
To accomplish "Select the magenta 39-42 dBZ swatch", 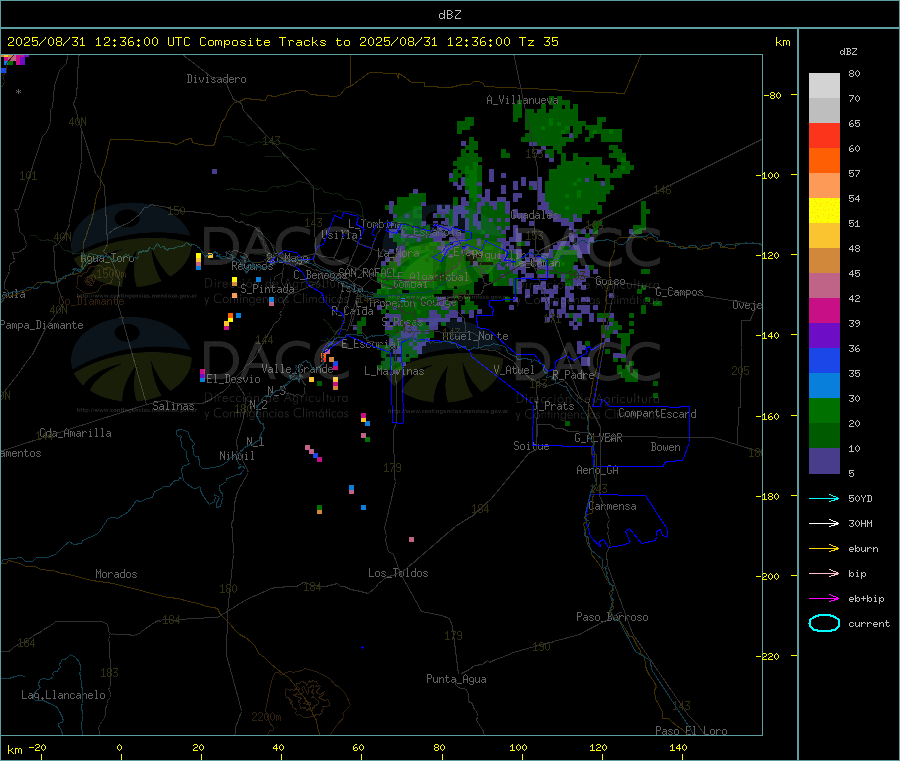I will (x=824, y=310).
